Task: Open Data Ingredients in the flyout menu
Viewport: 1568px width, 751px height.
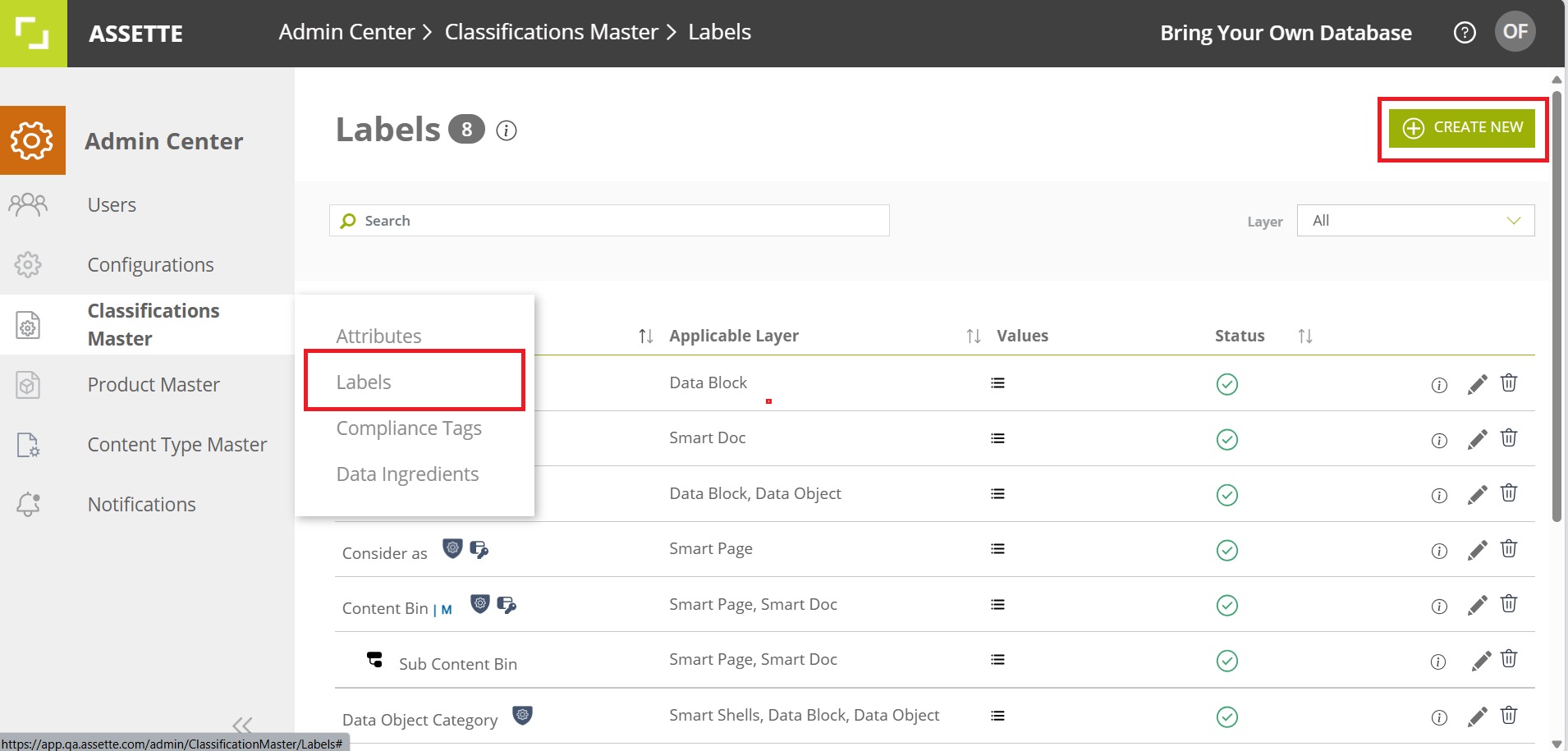Action: tap(406, 474)
